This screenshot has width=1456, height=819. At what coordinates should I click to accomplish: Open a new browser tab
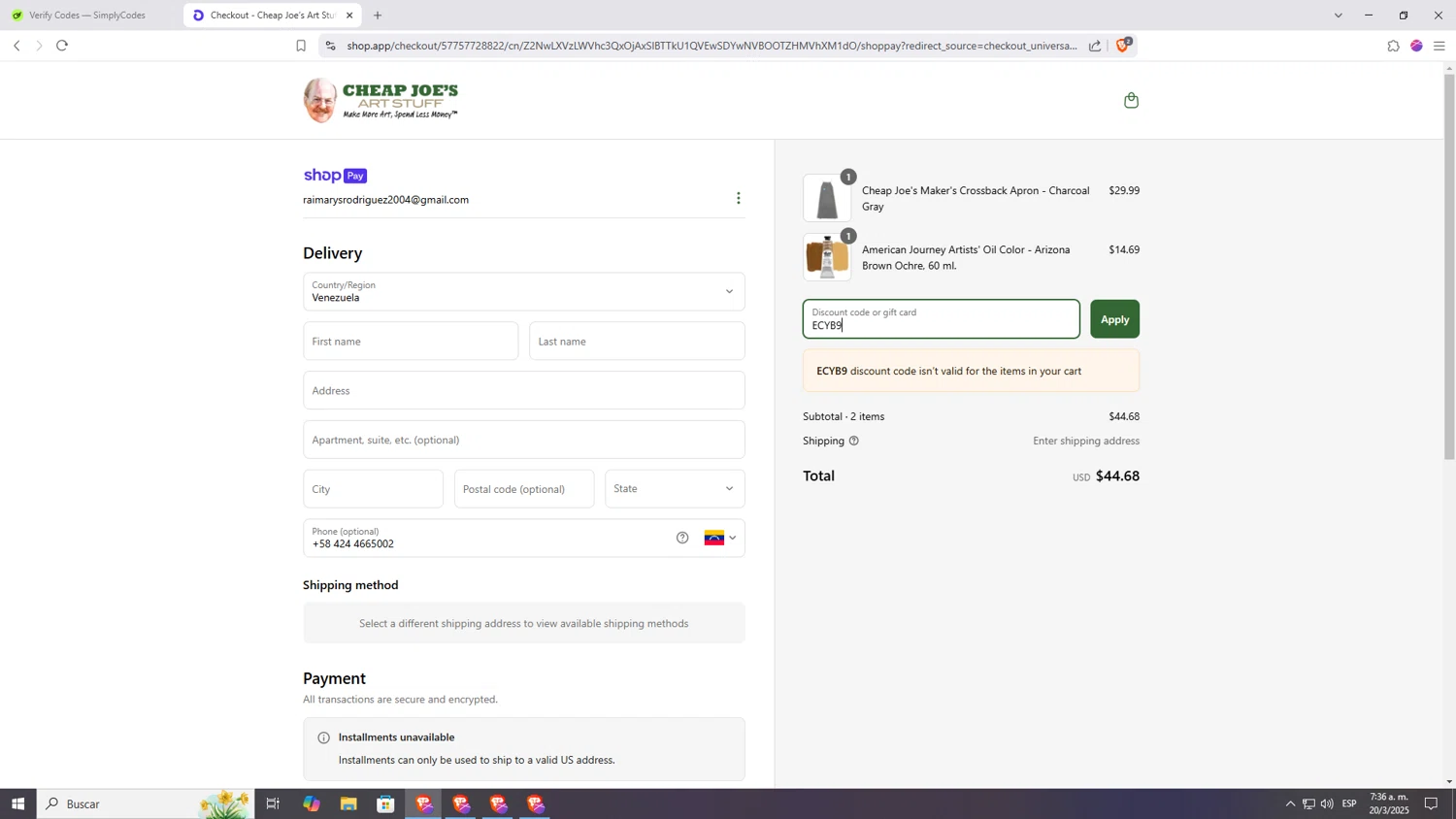click(378, 16)
